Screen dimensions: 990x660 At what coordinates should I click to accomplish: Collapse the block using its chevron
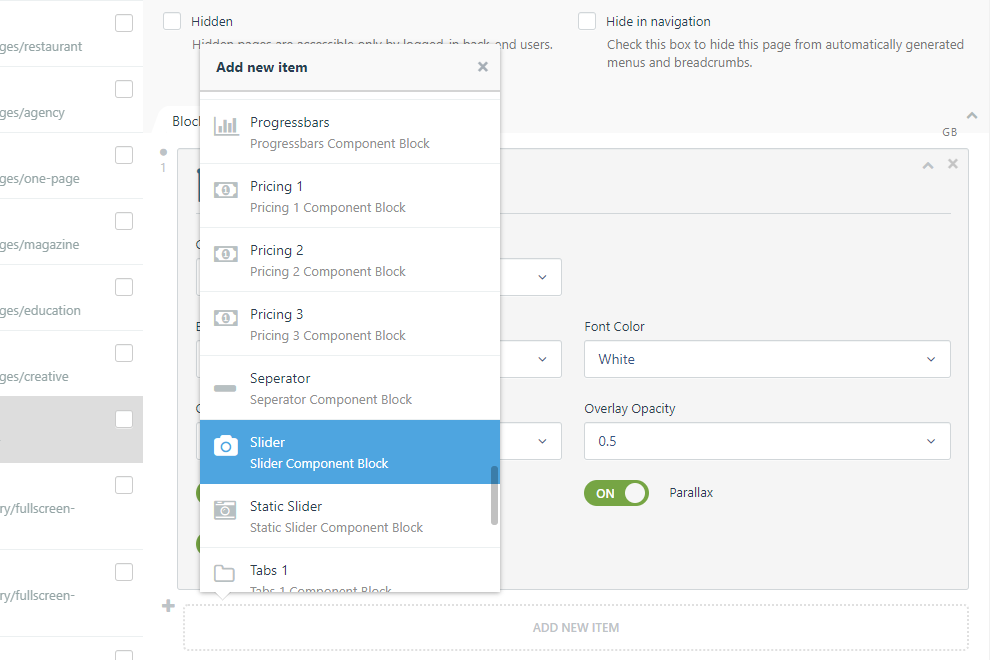pos(927,165)
